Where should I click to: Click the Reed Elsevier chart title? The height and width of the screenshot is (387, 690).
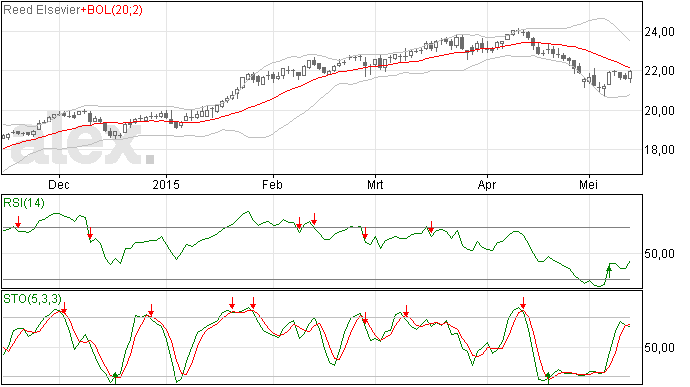(x=41, y=10)
